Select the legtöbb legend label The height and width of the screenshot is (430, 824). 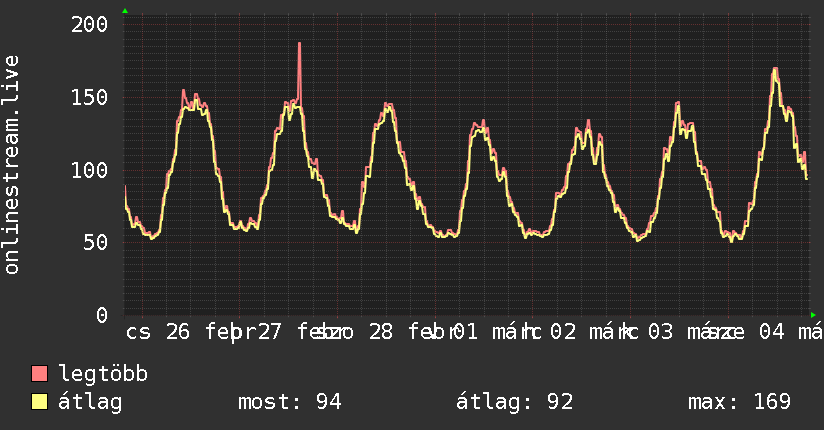tap(103, 374)
